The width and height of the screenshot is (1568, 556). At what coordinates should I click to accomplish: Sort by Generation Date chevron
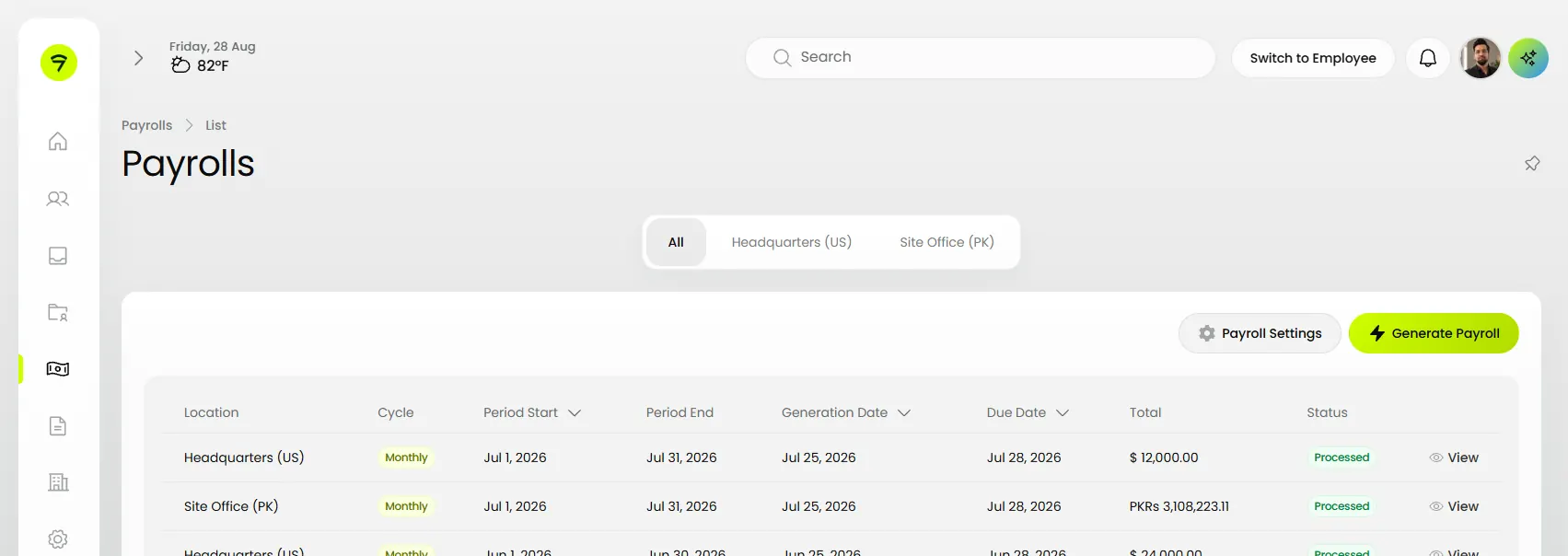coord(904,413)
